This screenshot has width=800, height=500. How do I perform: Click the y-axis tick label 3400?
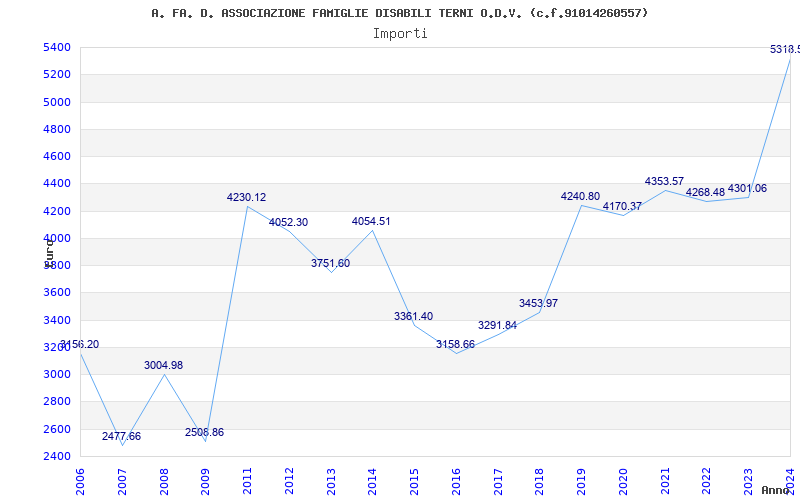[57, 320]
